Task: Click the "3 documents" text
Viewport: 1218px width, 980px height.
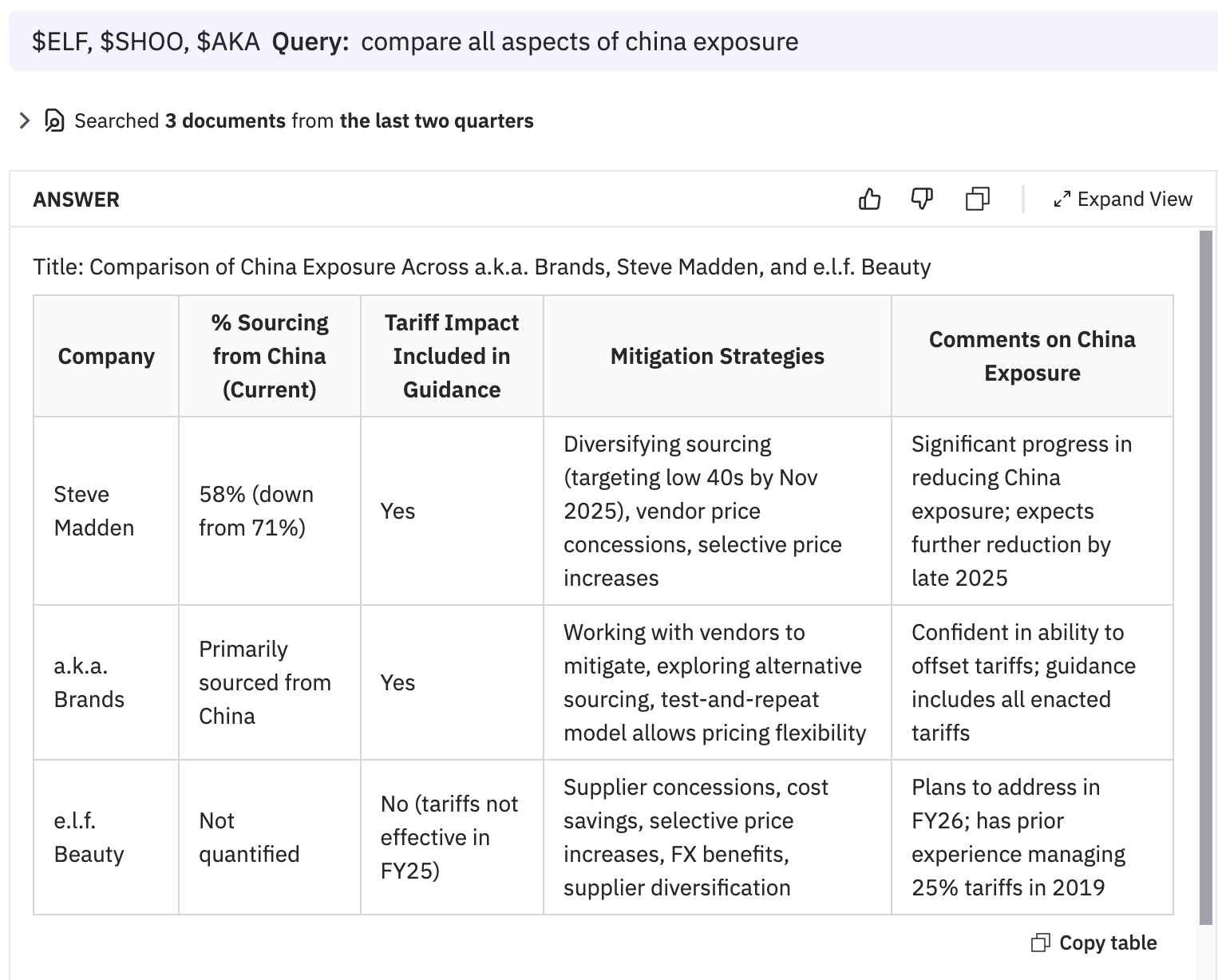Action: (x=225, y=121)
